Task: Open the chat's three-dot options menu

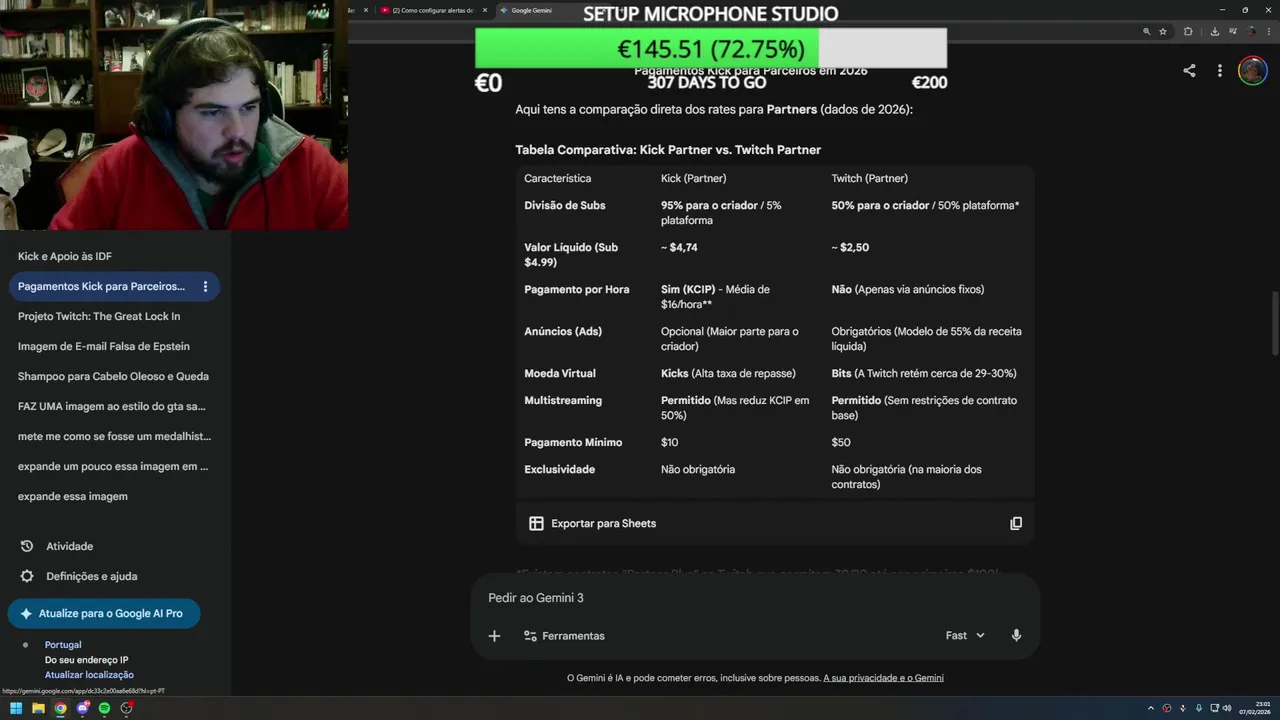Action: coord(1219,71)
